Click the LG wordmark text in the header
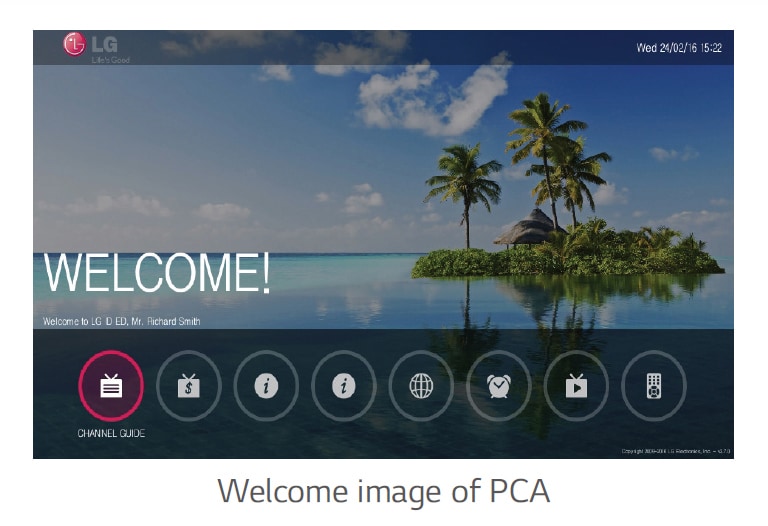 tap(104, 45)
